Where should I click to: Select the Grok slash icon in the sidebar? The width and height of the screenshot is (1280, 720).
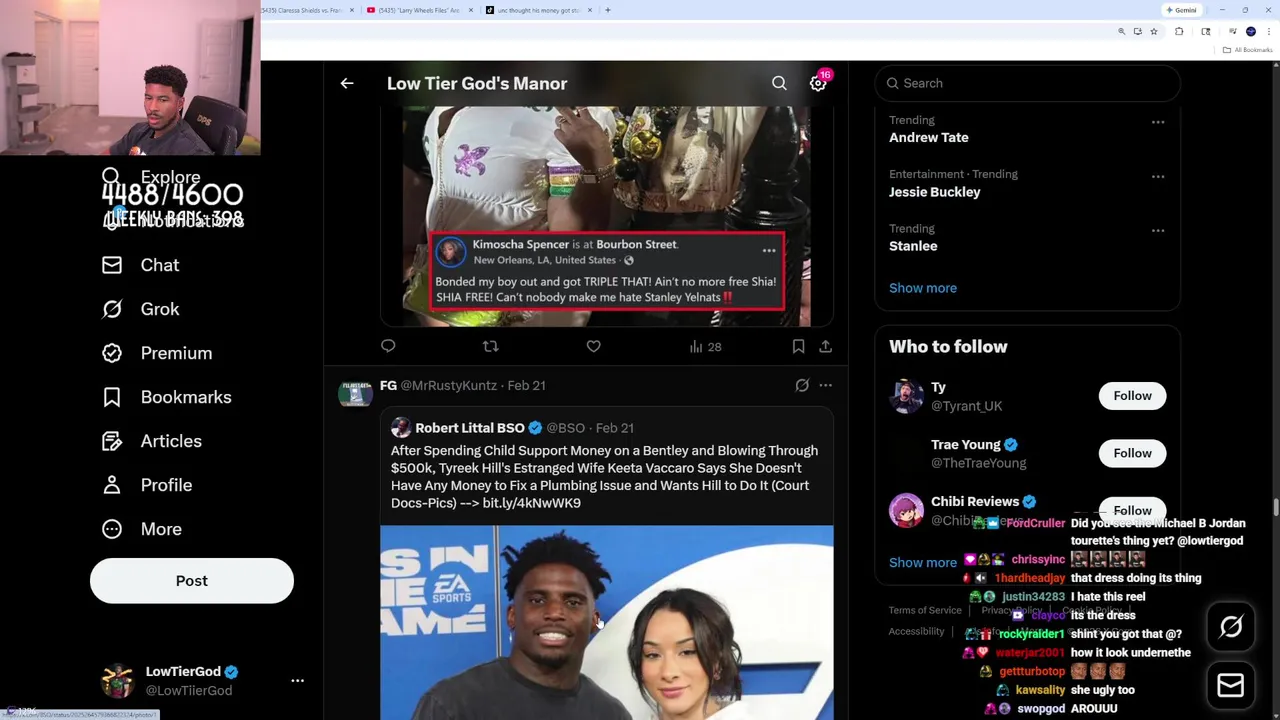point(112,309)
